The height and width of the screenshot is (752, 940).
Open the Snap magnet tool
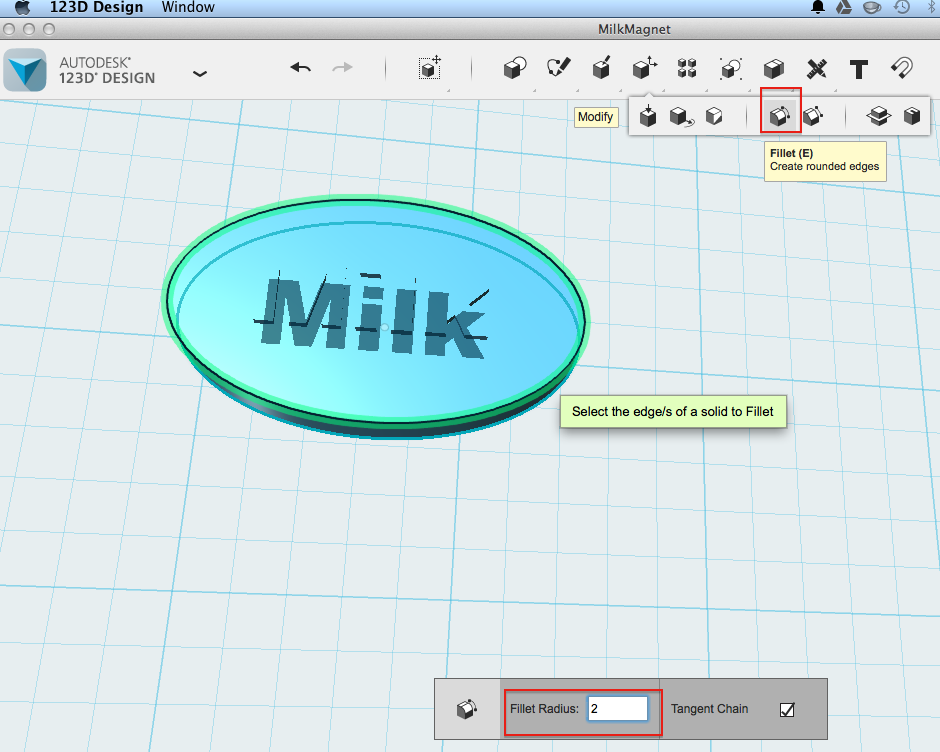click(902, 68)
